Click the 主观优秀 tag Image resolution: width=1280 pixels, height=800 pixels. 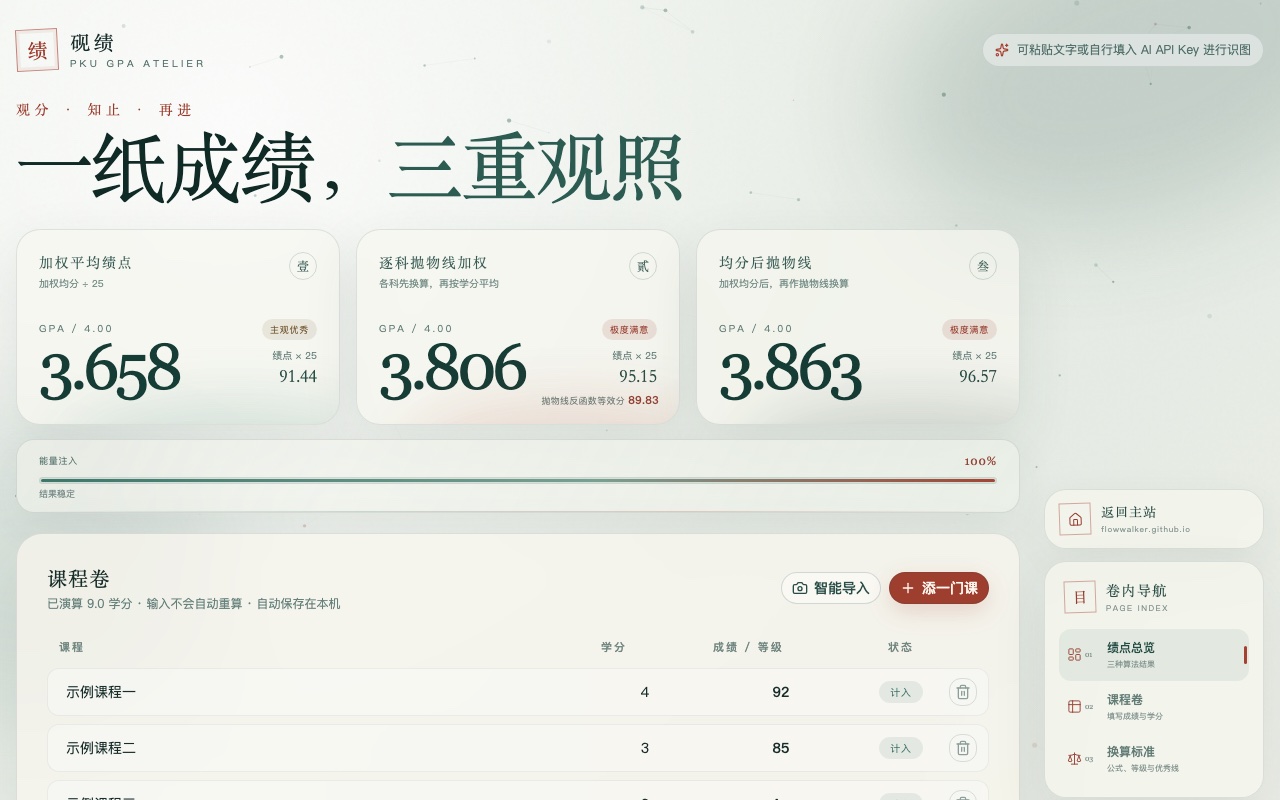pos(289,330)
